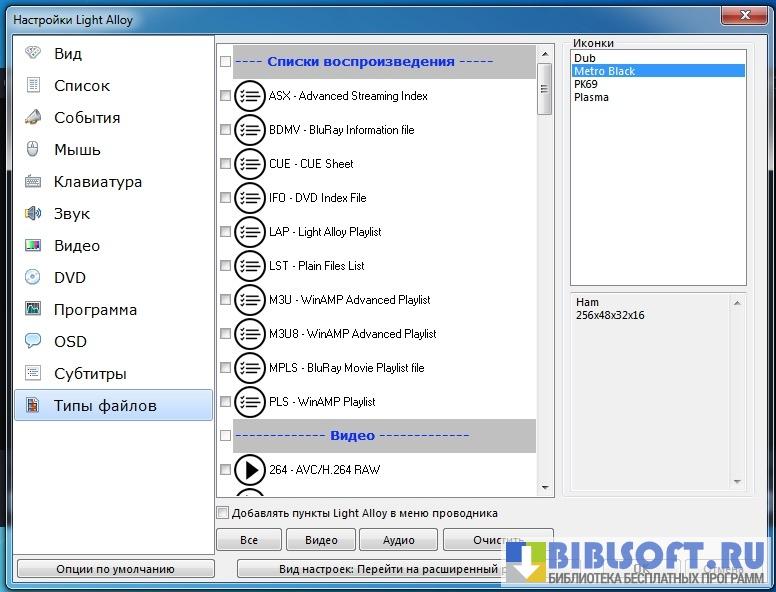
Task: Toggle the CUE Sheet checkbox
Action: 225,164
